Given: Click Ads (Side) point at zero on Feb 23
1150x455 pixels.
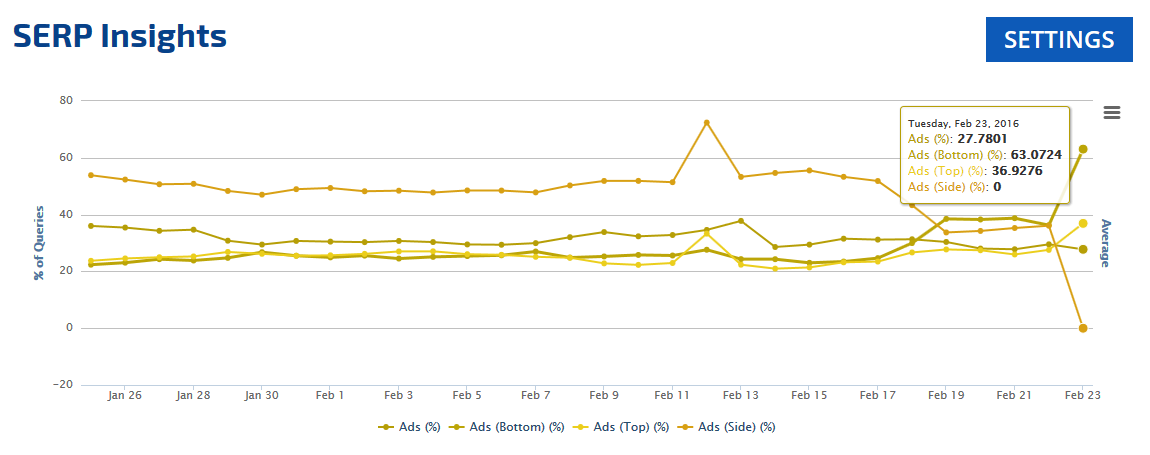Looking at the screenshot, I should (x=1082, y=328).
